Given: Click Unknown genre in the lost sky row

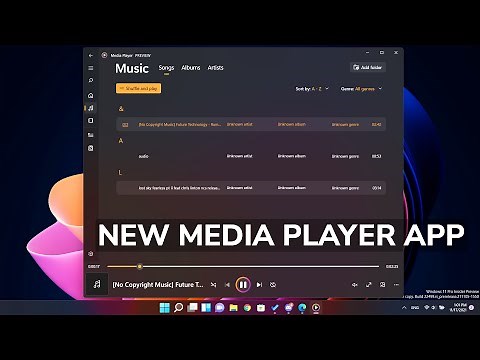Looking at the screenshot, I should point(345,188).
